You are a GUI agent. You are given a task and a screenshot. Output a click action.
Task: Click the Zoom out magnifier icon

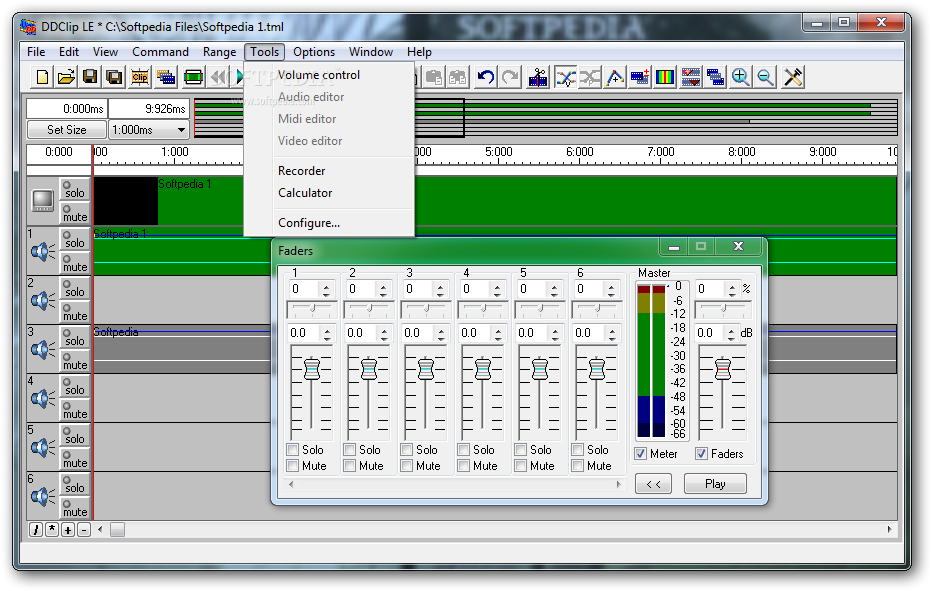point(765,77)
